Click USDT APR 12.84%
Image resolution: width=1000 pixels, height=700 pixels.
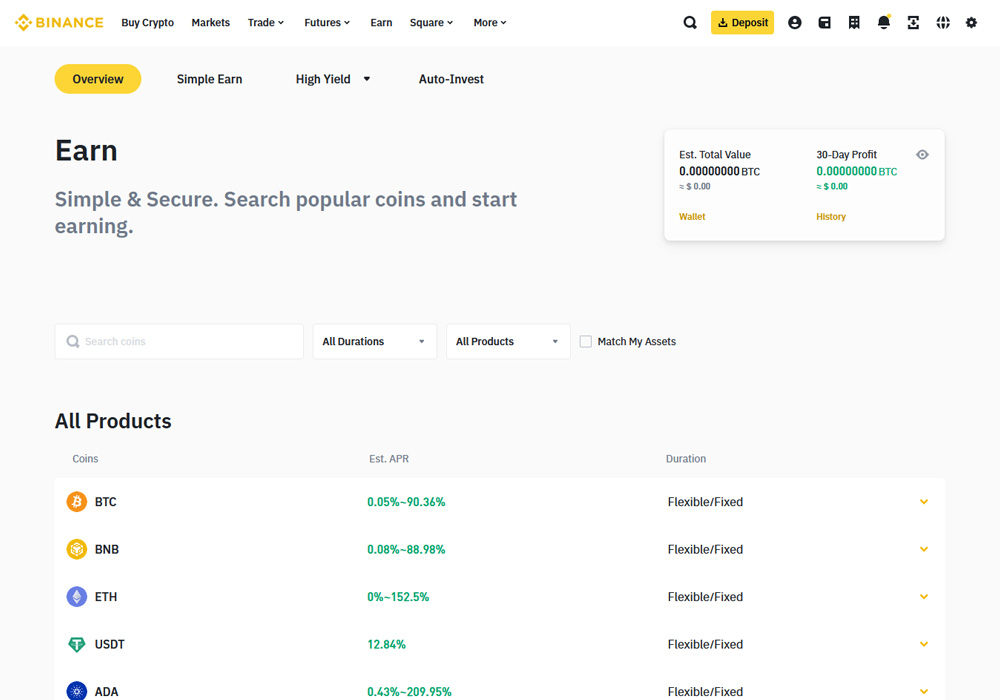[x=386, y=645]
